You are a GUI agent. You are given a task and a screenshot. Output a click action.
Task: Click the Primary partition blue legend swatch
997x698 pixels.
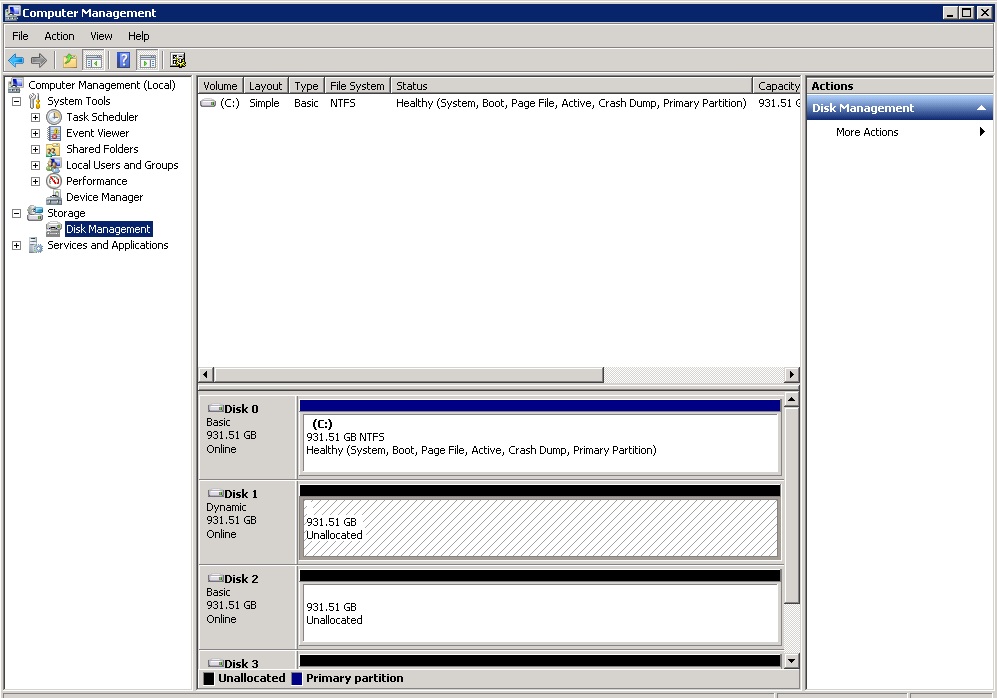pos(296,678)
